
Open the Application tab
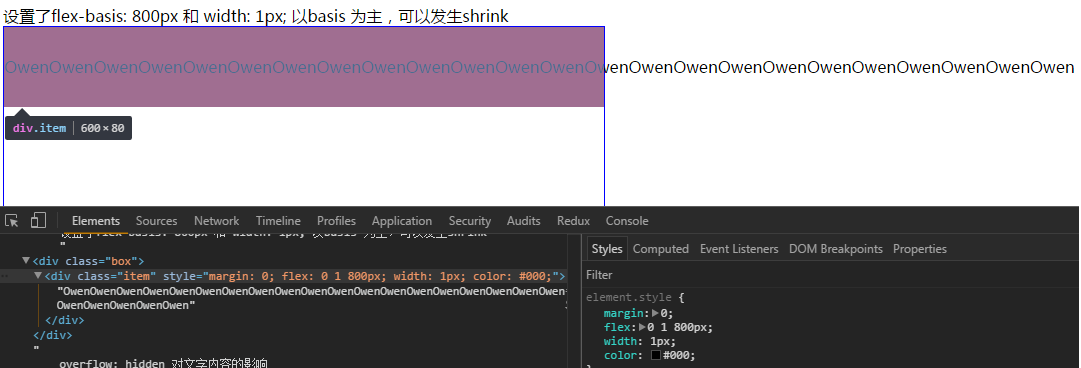402,221
